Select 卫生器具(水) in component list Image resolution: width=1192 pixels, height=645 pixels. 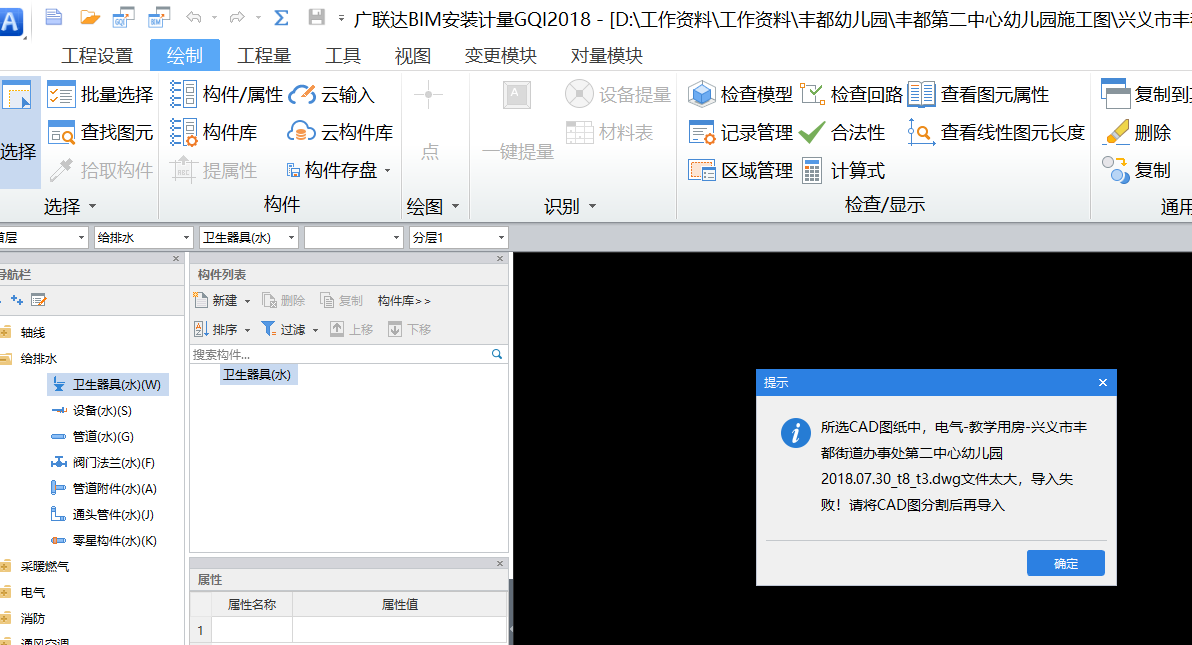click(x=257, y=374)
